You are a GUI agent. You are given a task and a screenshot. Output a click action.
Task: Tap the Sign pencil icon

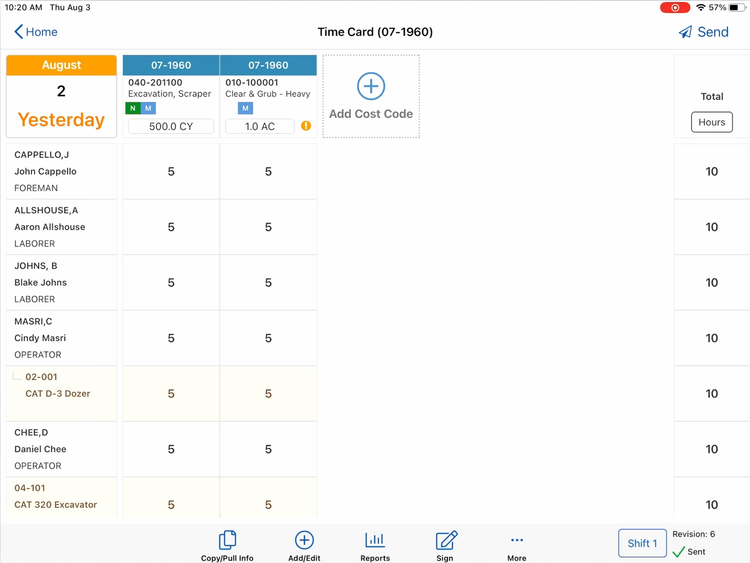tap(446, 541)
